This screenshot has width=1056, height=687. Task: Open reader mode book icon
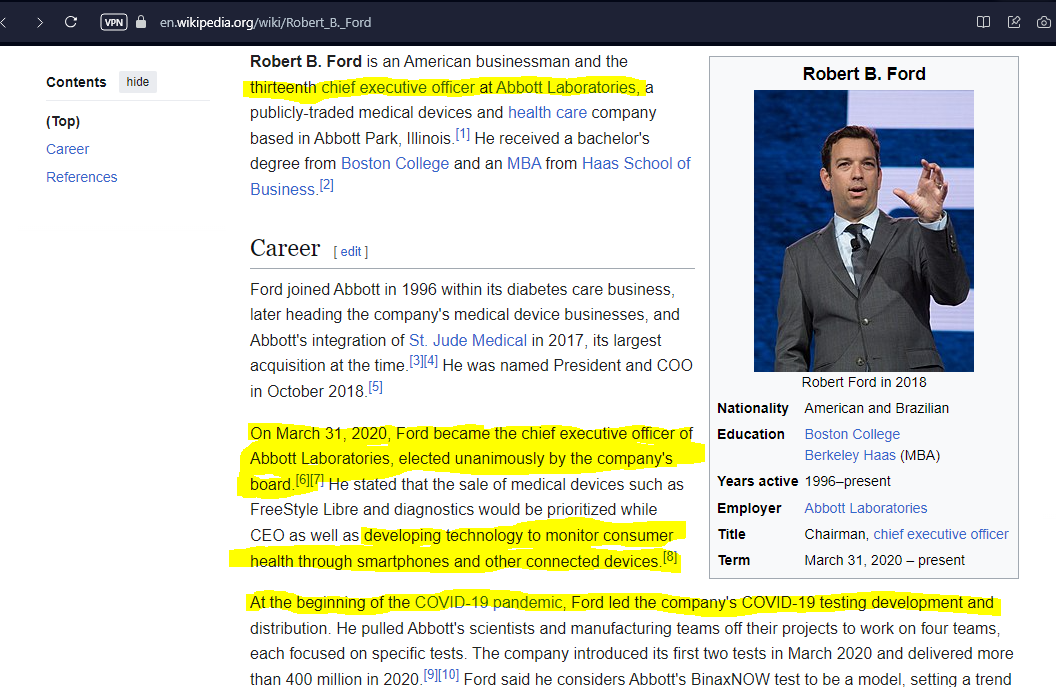point(983,22)
